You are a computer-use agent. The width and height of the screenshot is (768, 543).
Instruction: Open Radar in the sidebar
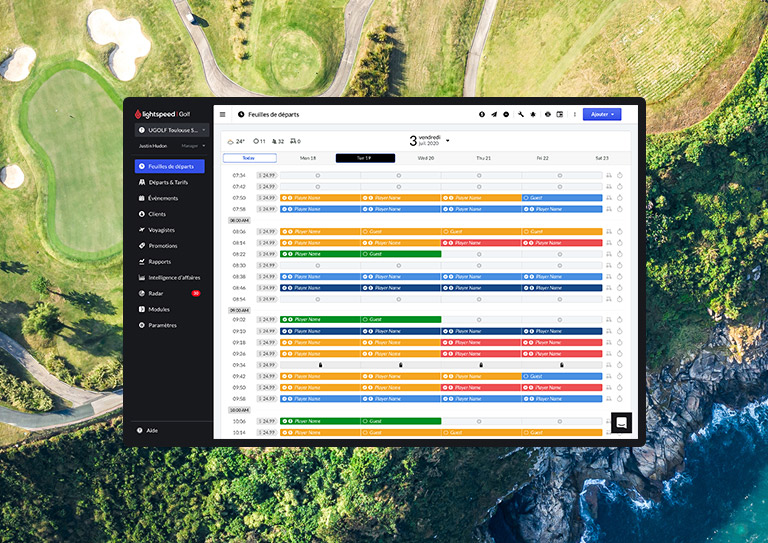pos(156,294)
